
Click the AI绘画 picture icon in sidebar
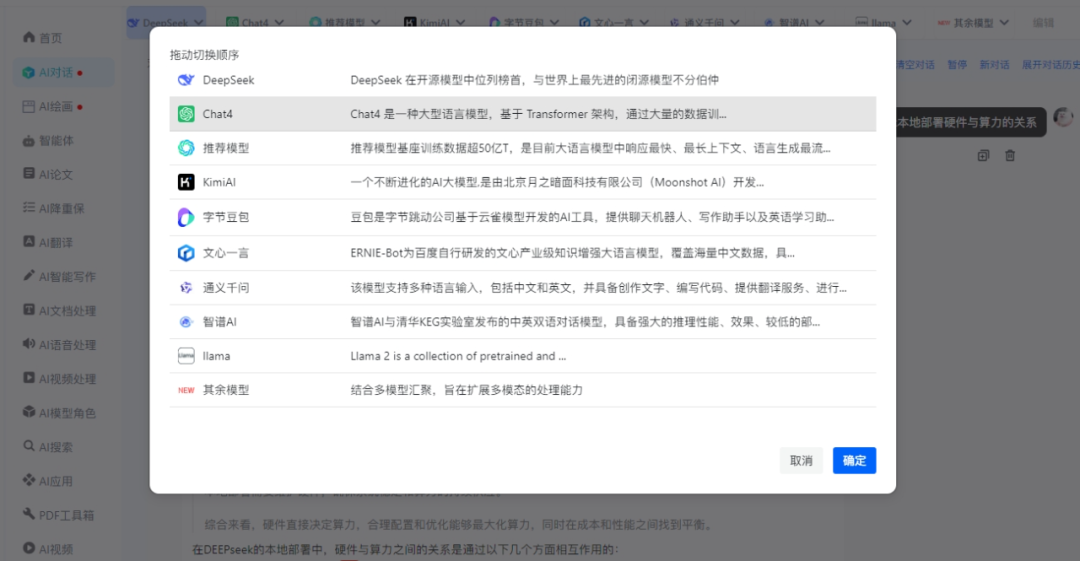point(28,106)
